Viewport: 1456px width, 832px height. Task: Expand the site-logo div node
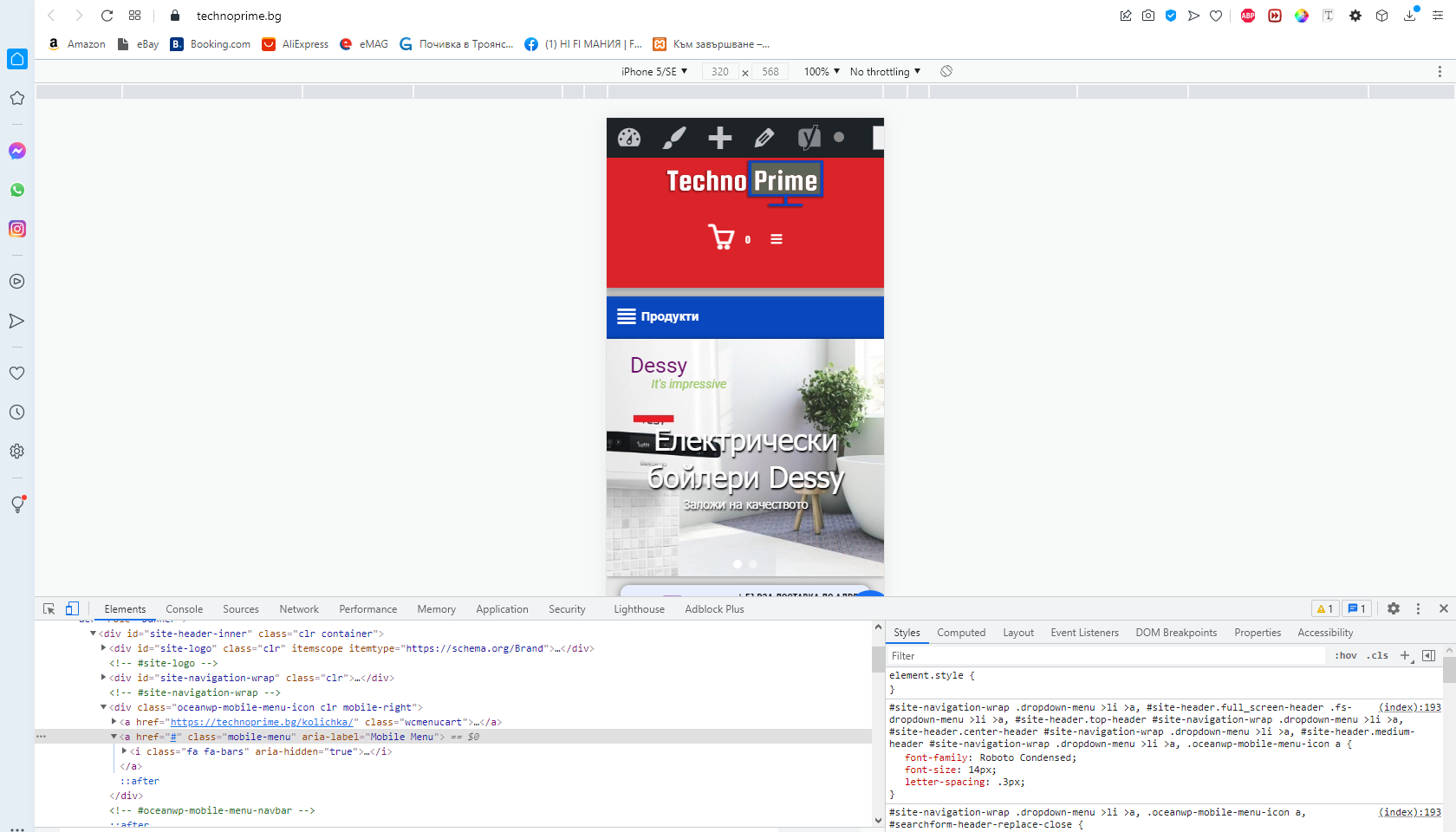[103, 648]
